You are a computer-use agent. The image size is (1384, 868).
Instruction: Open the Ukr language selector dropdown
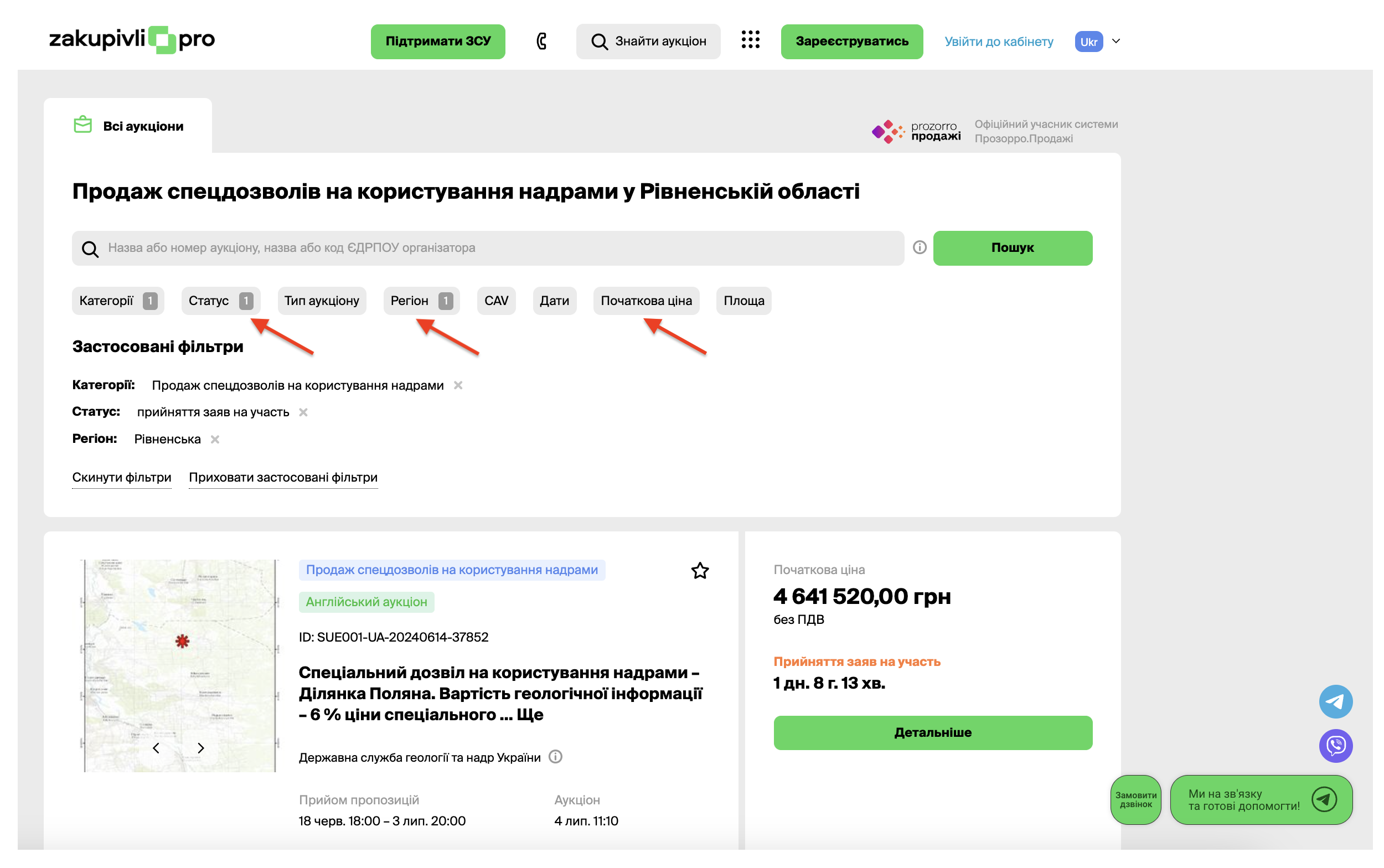point(1097,42)
